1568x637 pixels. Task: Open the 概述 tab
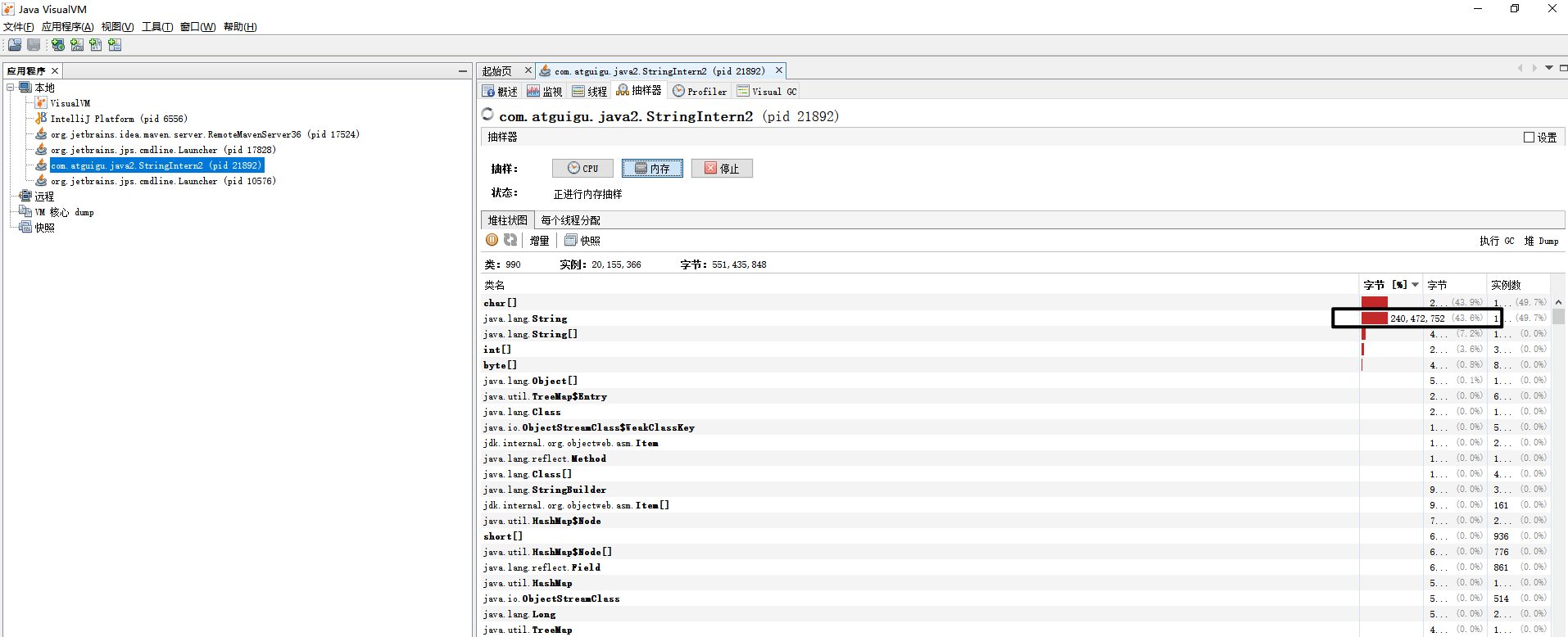pos(500,91)
